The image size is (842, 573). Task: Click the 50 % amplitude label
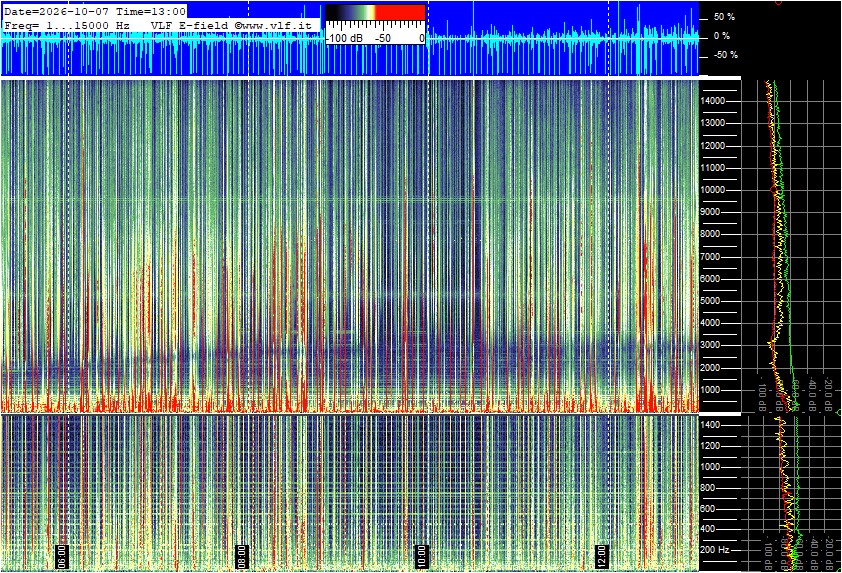pyautogui.click(x=724, y=17)
